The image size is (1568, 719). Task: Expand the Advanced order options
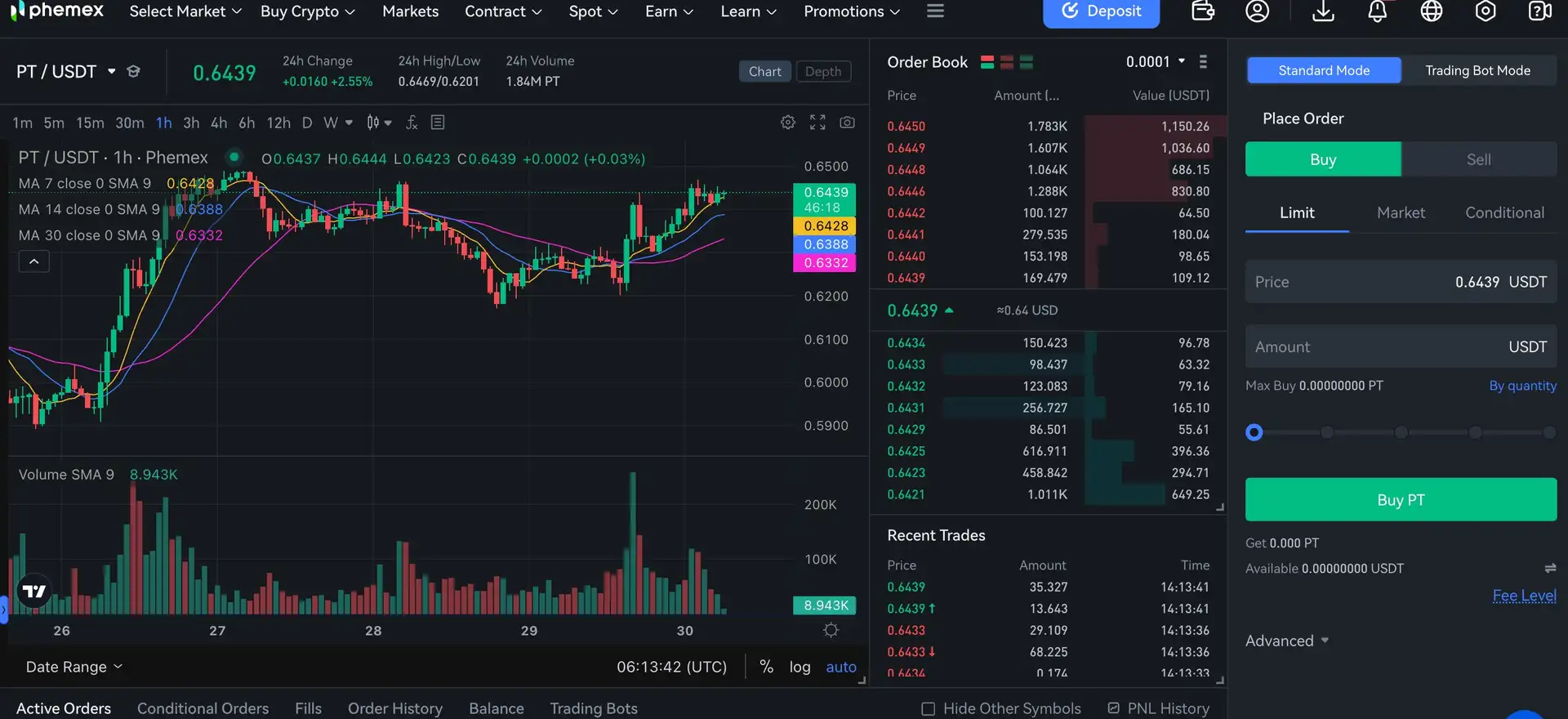(x=1286, y=641)
